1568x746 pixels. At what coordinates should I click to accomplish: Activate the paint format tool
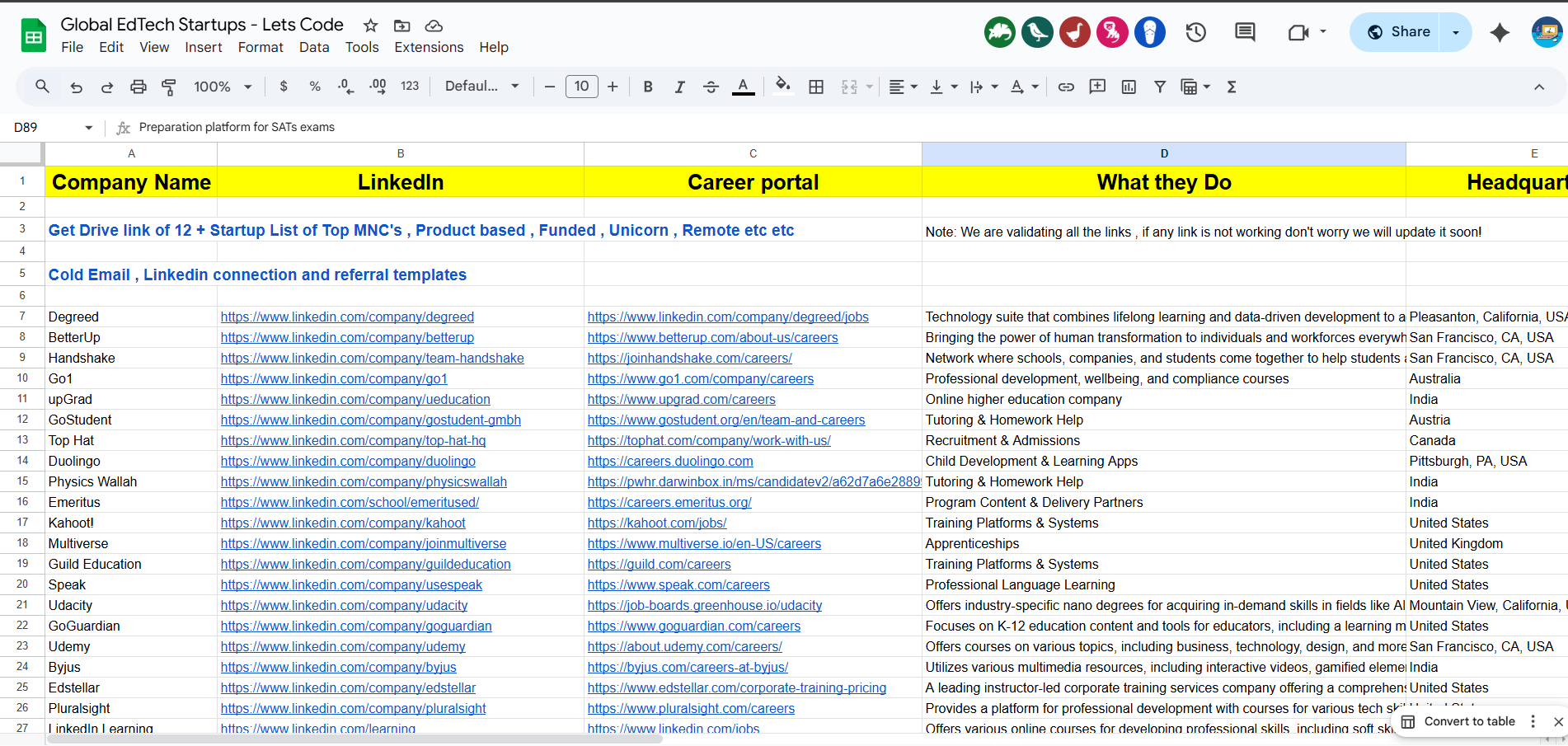click(169, 87)
